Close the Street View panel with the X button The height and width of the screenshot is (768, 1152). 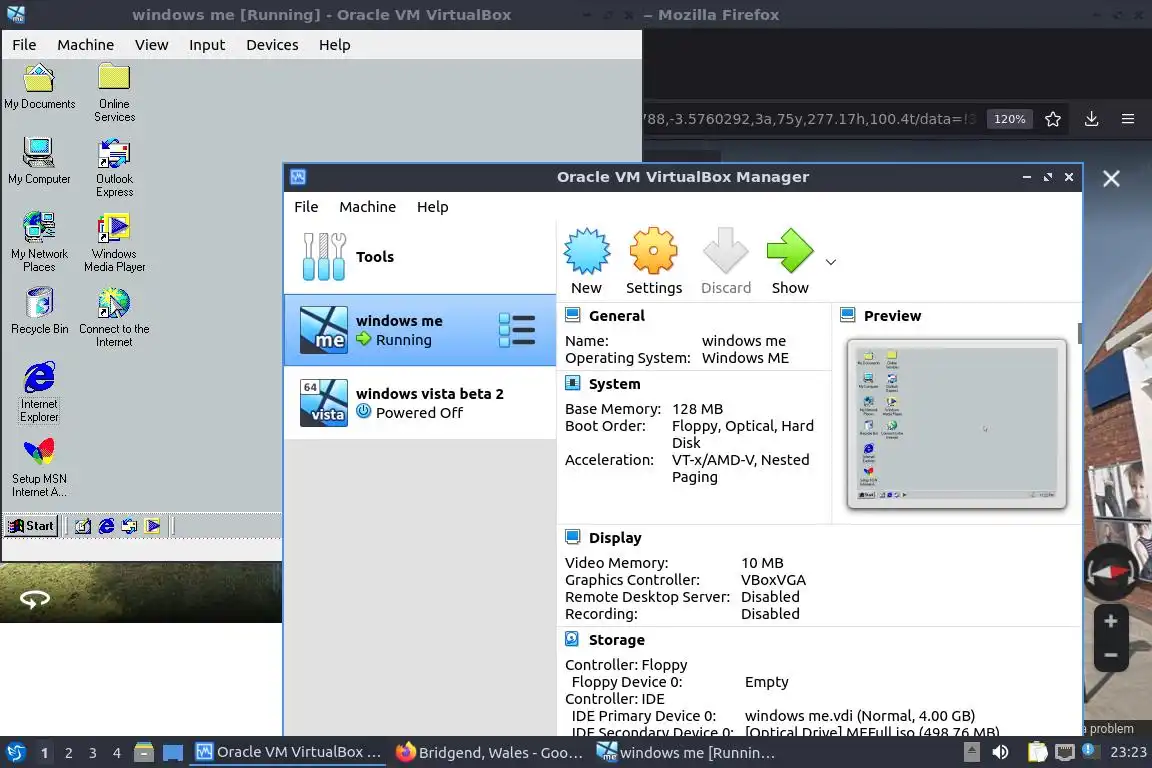[x=1111, y=179]
